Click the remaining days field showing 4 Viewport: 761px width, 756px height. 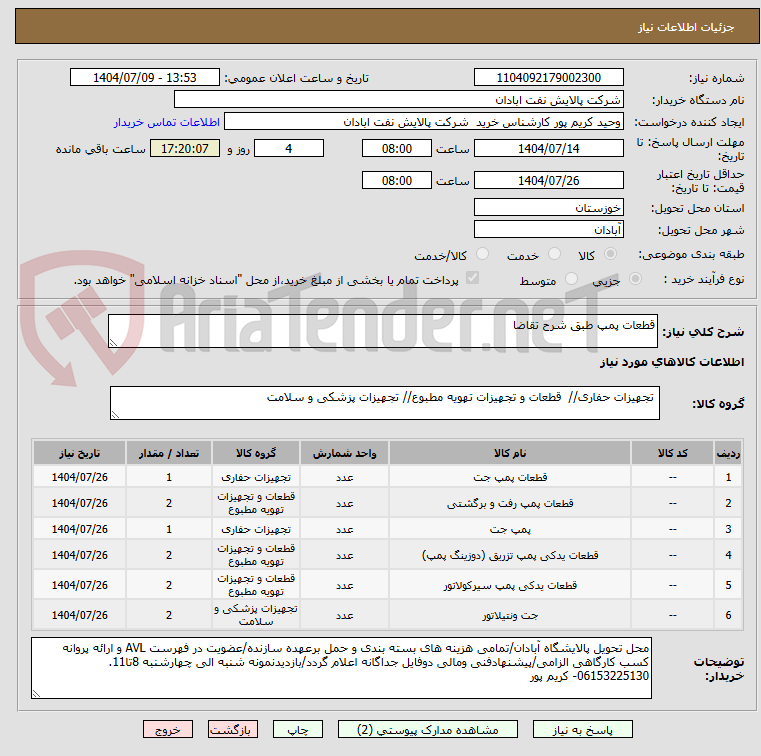(x=289, y=148)
